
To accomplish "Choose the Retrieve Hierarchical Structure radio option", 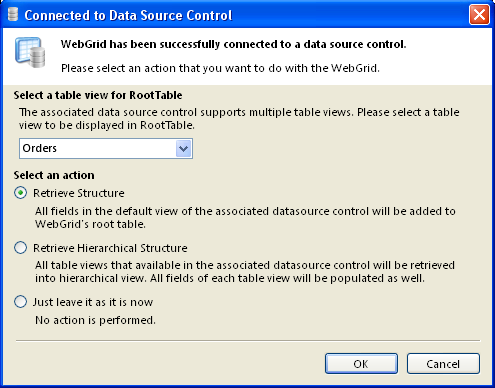I will tap(21, 248).
